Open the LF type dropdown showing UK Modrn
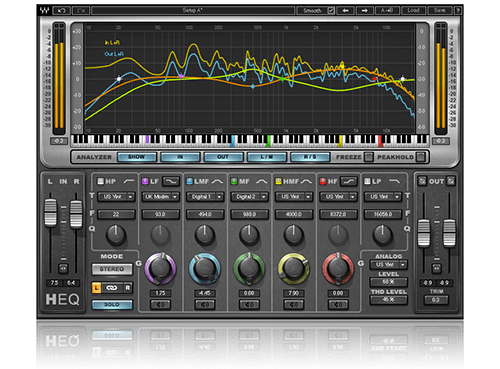 (160, 197)
